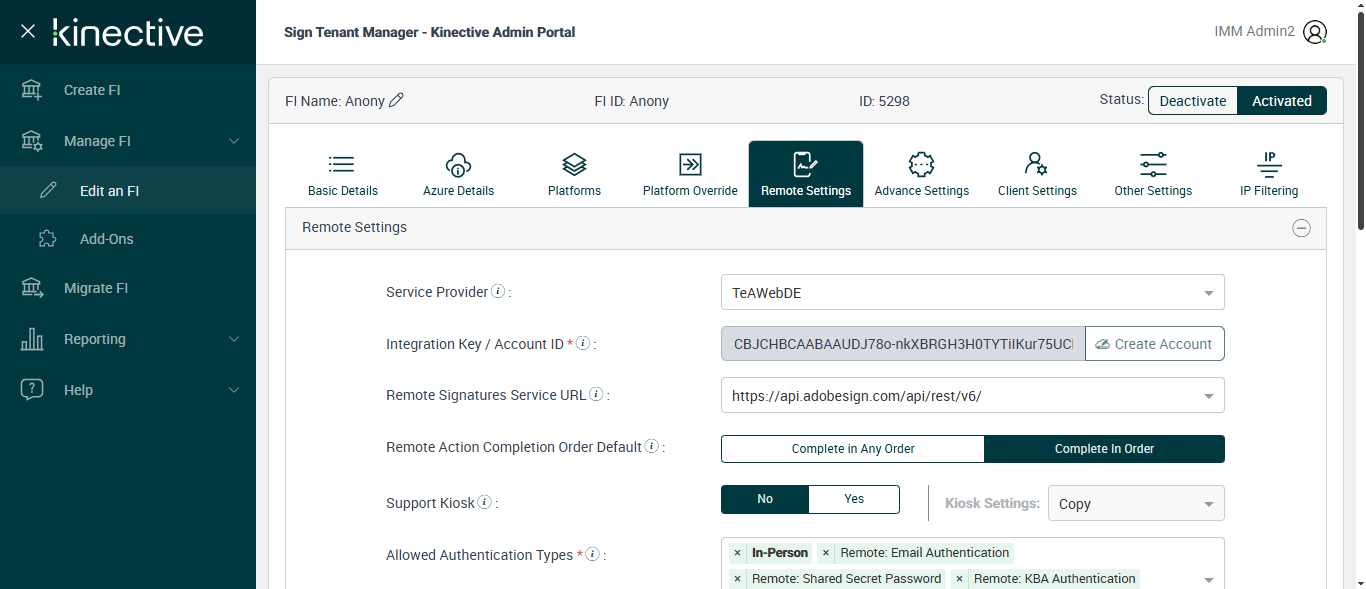Open the Azure Details cloud icon tab

pyautogui.click(x=458, y=174)
